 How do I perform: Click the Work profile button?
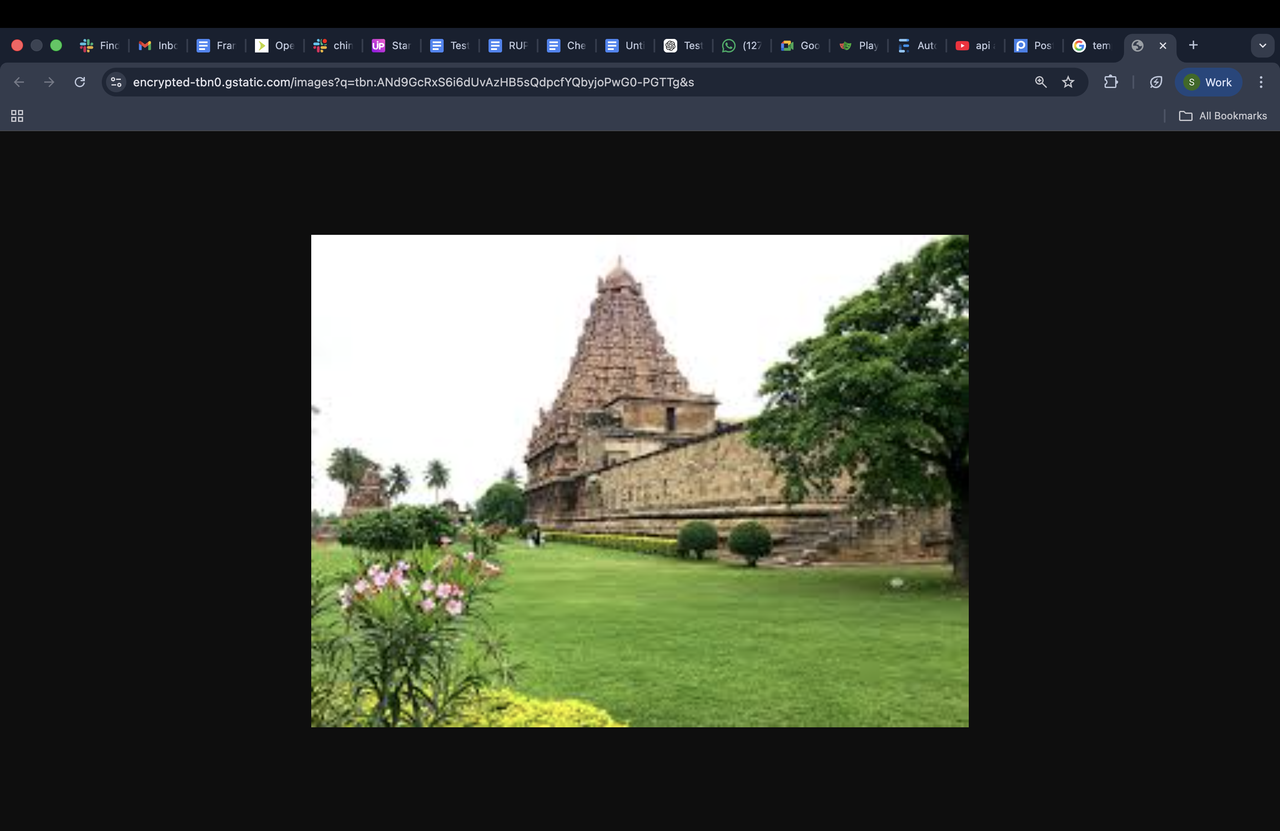click(x=1209, y=82)
